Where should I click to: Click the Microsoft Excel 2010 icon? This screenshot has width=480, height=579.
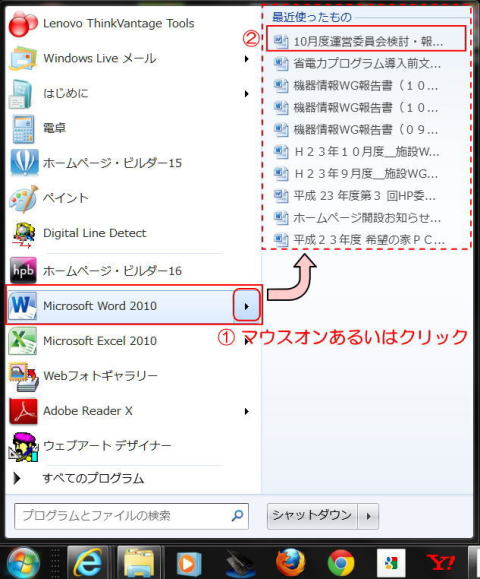pos(23,340)
